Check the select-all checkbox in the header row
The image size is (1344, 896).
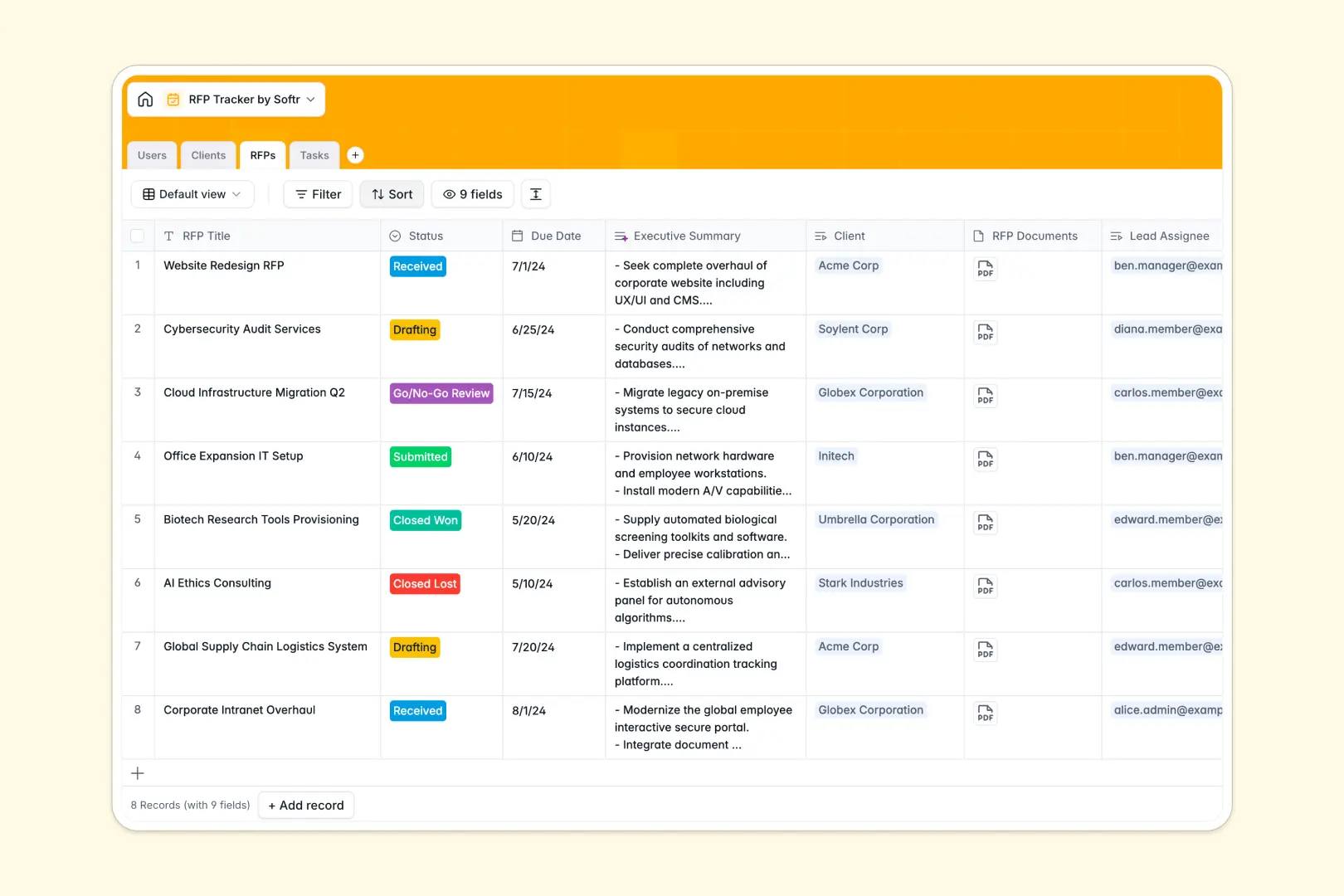click(138, 235)
